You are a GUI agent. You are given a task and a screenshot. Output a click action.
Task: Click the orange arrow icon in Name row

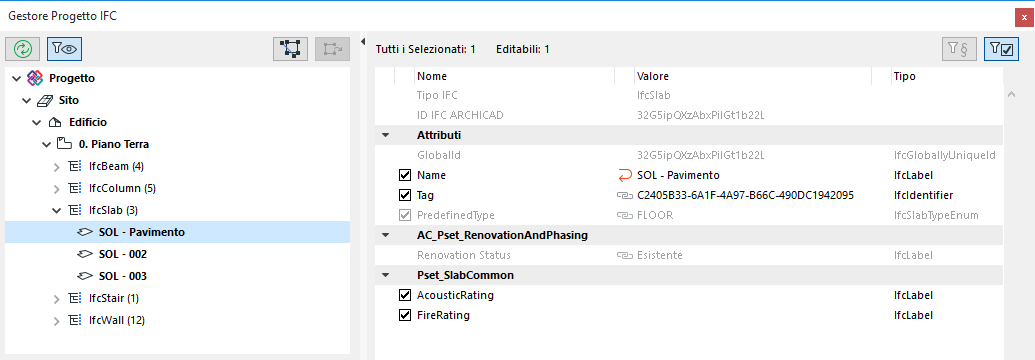(x=624, y=175)
